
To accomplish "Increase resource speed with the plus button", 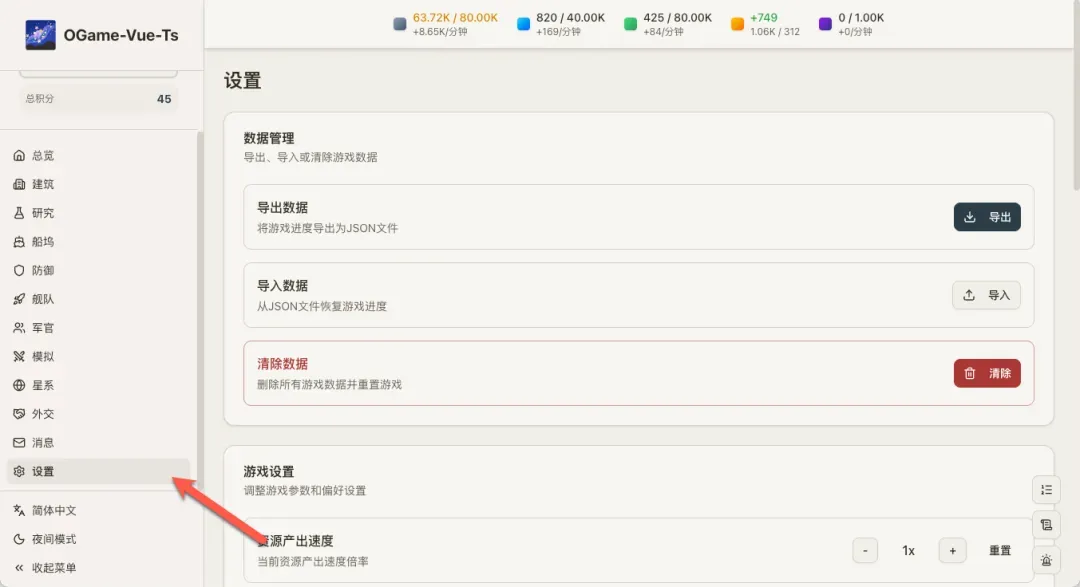I will click(x=952, y=551).
